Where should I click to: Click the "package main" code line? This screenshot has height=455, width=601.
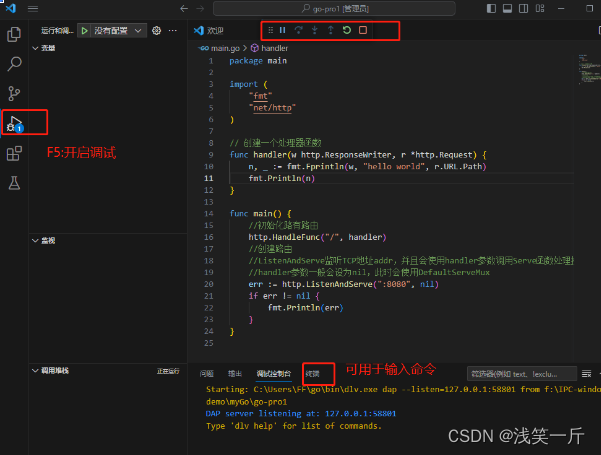pos(258,61)
